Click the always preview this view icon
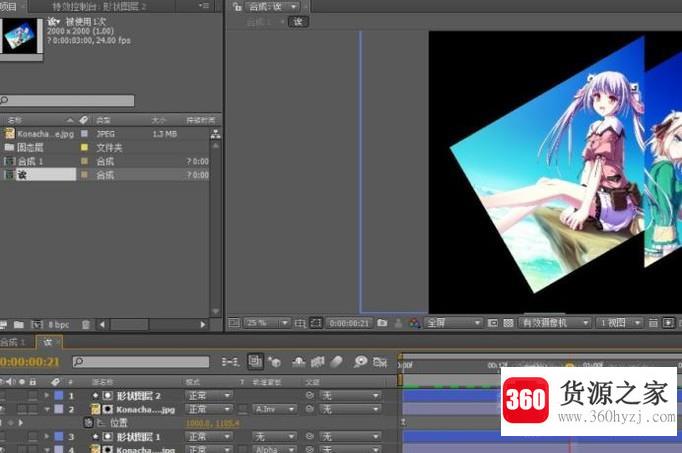Screen dimensions: 682x453 pyautogui.click(x=234, y=323)
